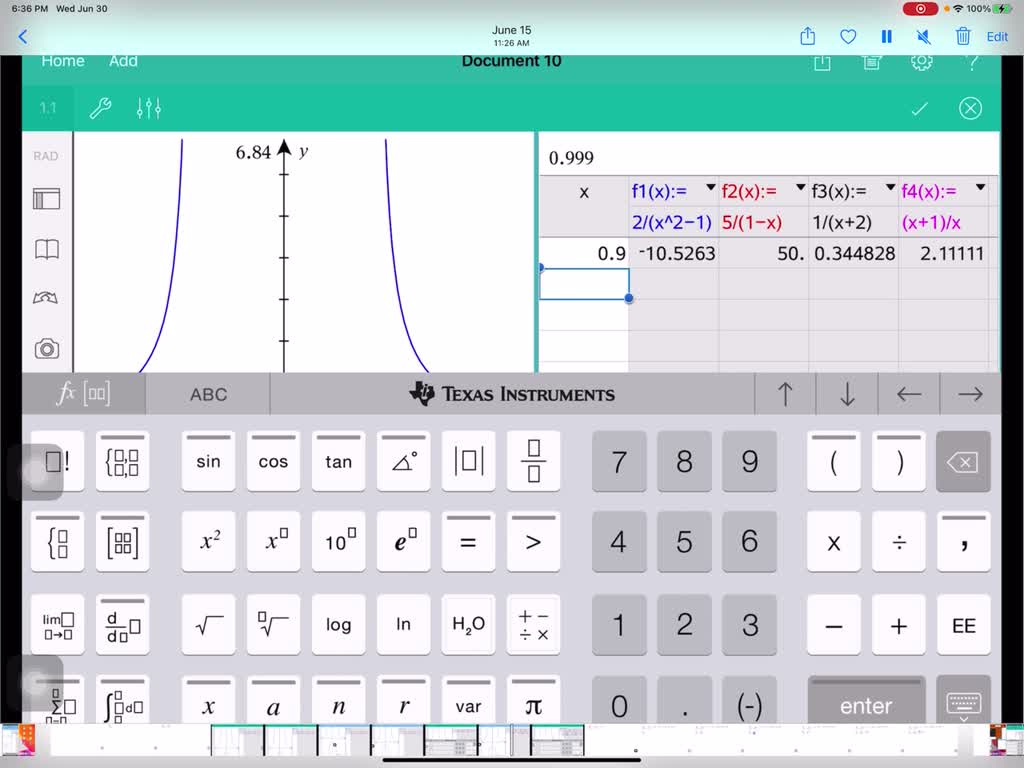Select the camera capture icon in sidebar
Screen dimensions: 1024x768
(x=45, y=348)
